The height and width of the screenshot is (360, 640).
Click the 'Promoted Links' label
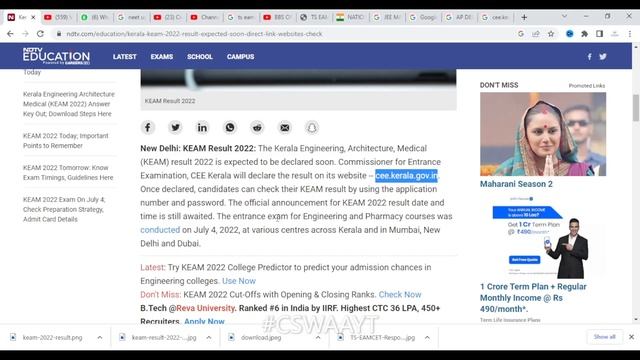(587, 86)
